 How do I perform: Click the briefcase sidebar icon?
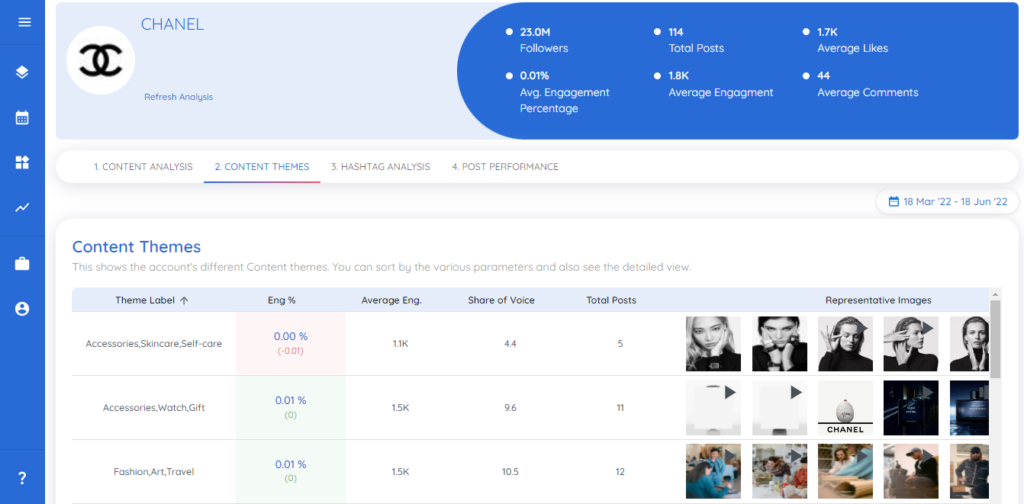coord(22,264)
